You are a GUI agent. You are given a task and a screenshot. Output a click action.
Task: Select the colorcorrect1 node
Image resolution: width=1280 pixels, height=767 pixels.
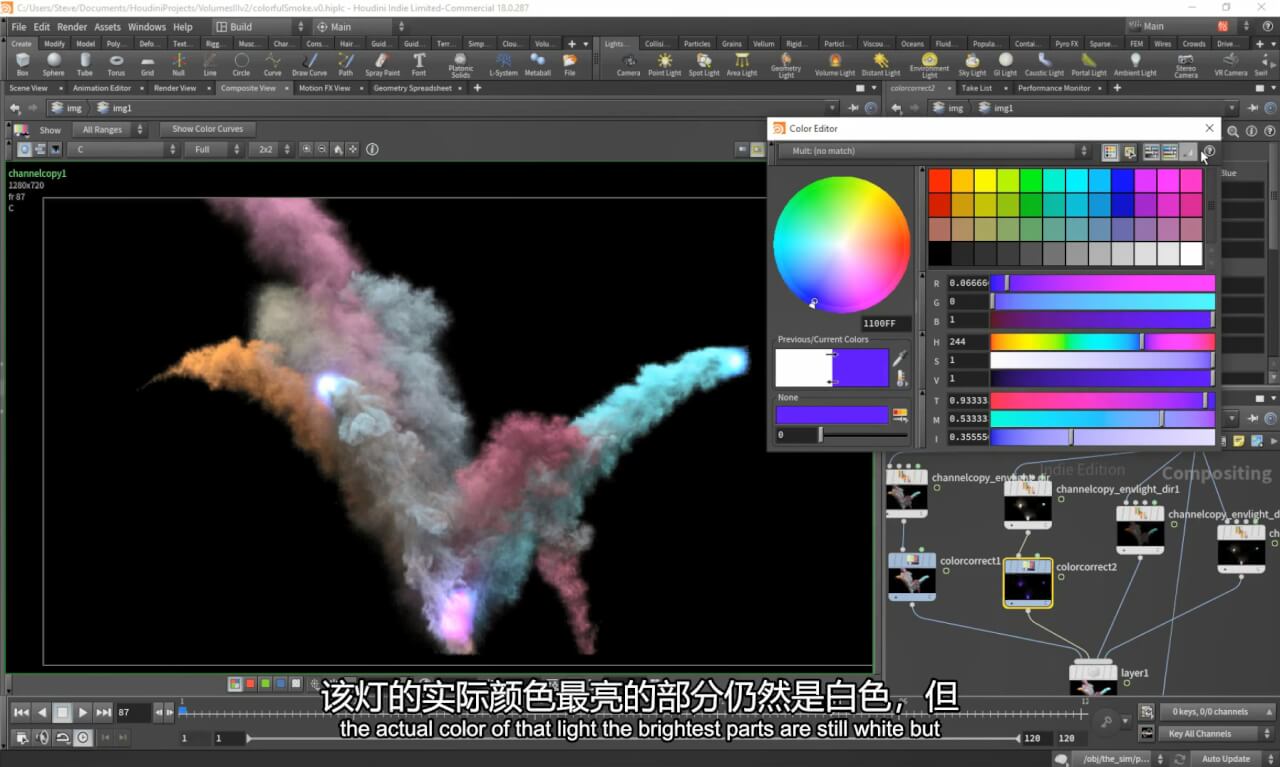(x=912, y=577)
